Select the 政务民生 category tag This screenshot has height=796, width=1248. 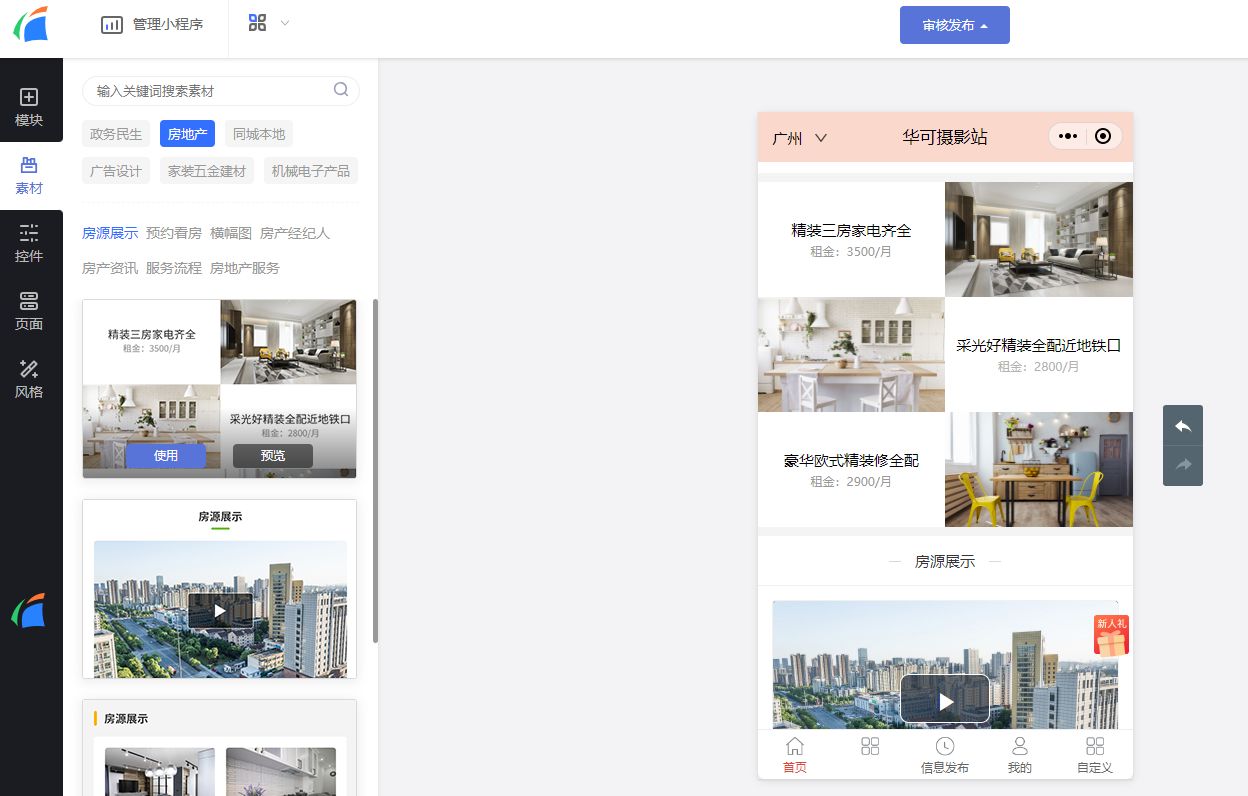pyautogui.click(x=116, y=134)
